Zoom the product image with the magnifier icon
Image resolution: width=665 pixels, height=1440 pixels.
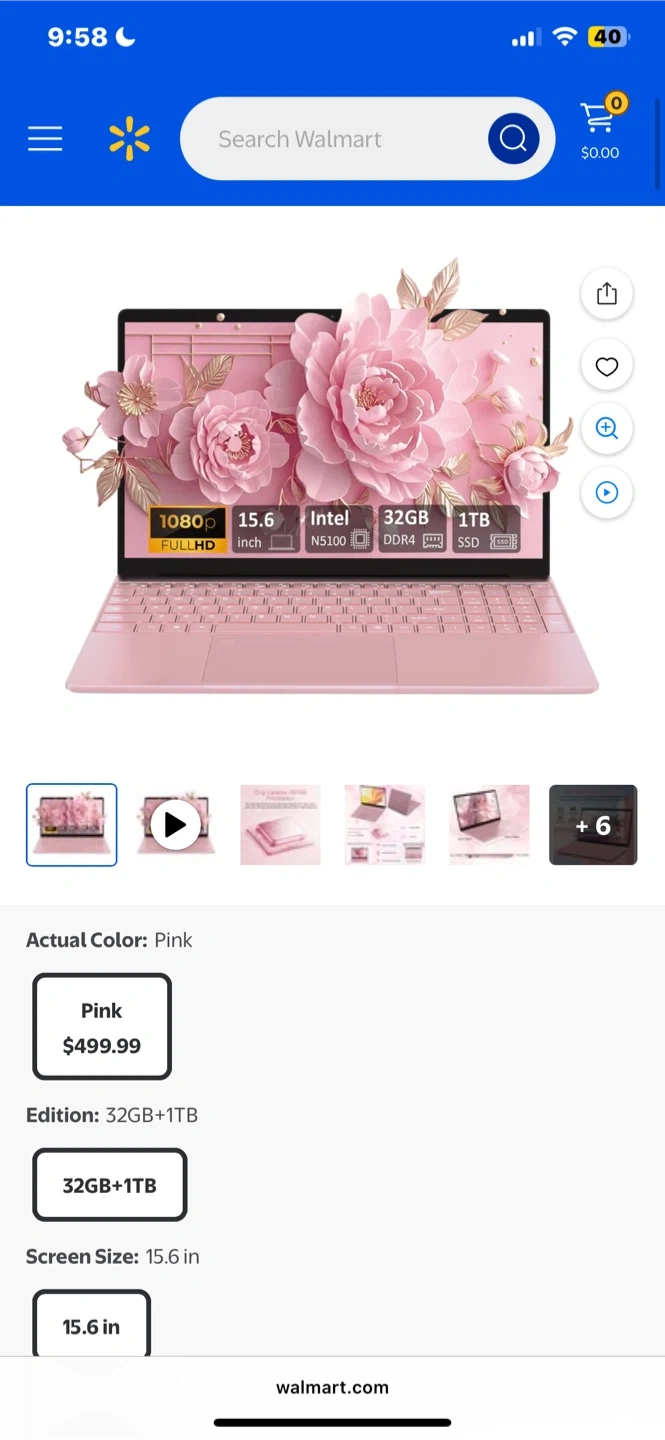(x=607, y=429)
